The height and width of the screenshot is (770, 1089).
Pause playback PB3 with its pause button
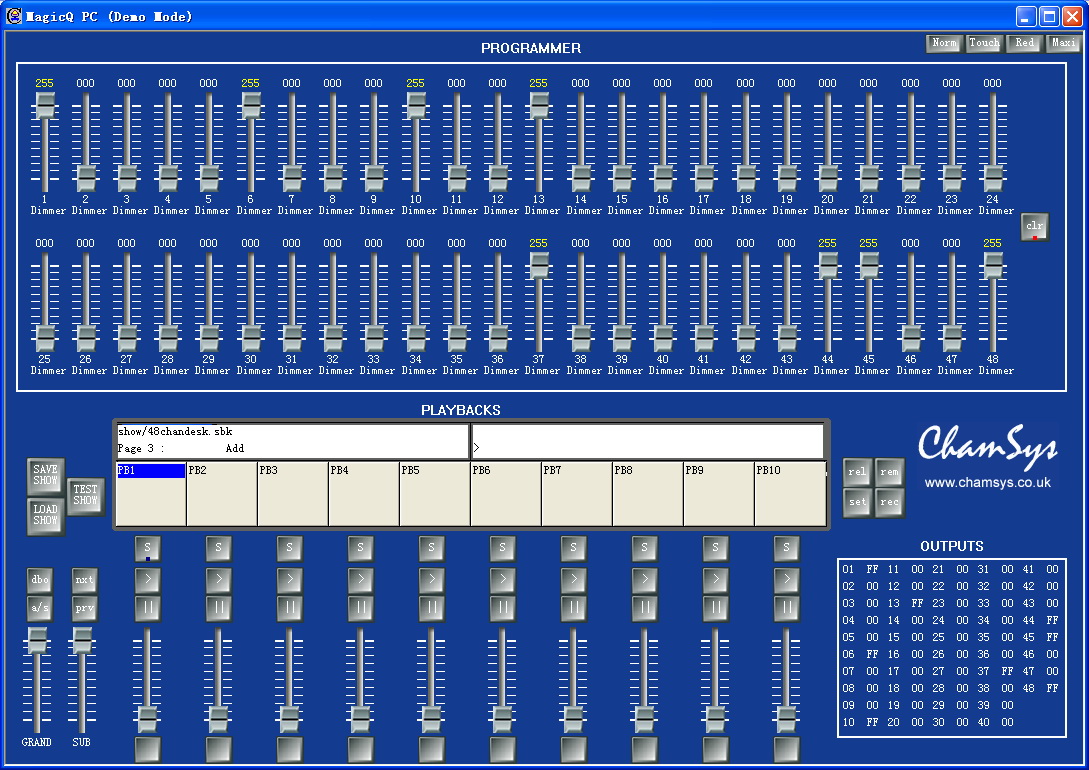click(290, 608)
